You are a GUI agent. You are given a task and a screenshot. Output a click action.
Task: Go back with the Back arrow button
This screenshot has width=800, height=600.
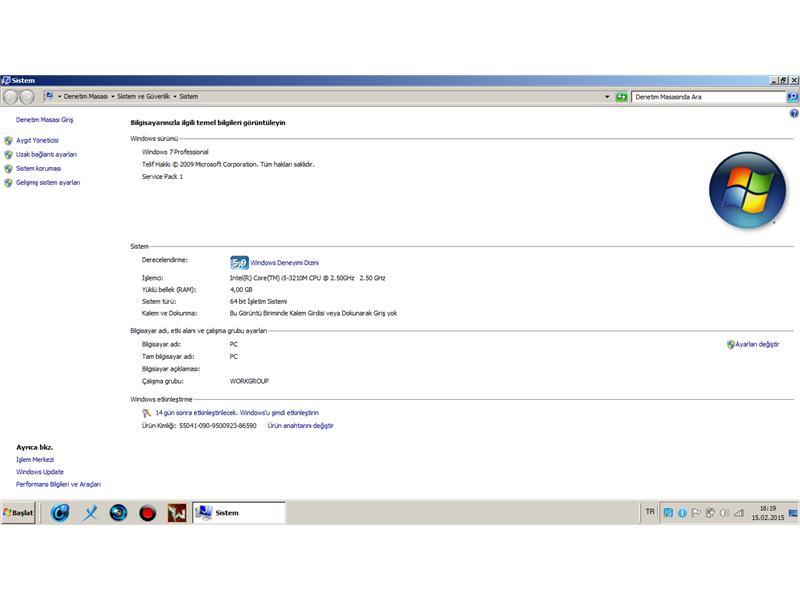click(x=11, y=96)
